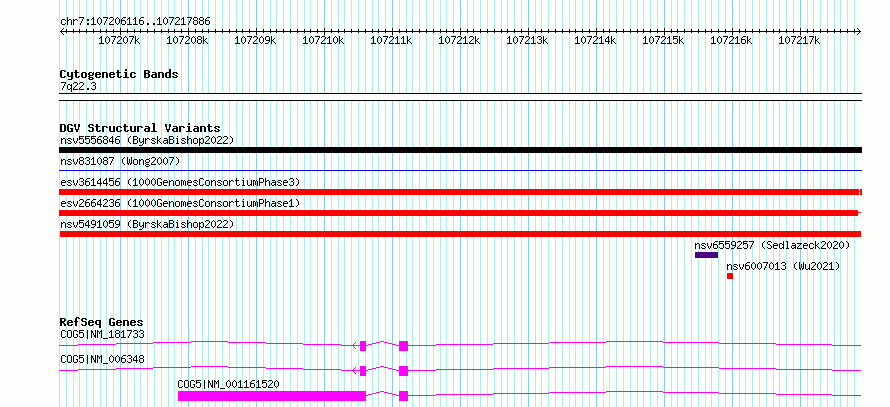Click the COG5|NM_001161520 transcript label
890x407 pixels.
[x=228, y=384]
